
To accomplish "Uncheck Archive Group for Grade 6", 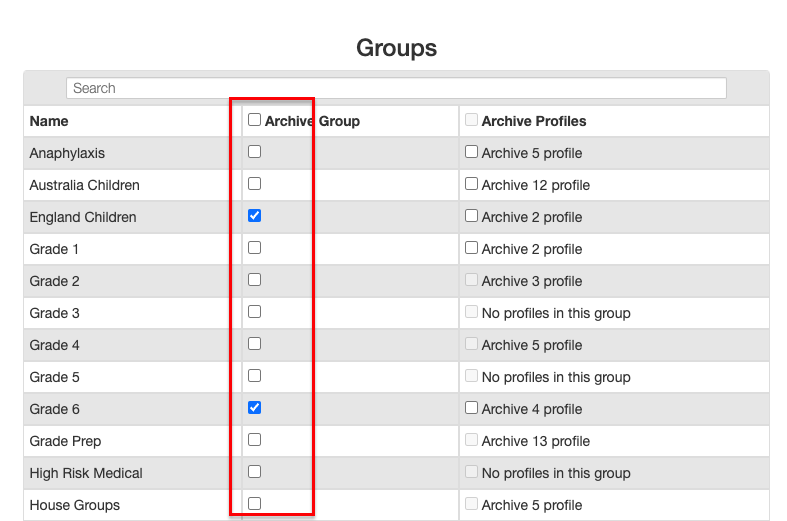I will click(x=255, y=408).
